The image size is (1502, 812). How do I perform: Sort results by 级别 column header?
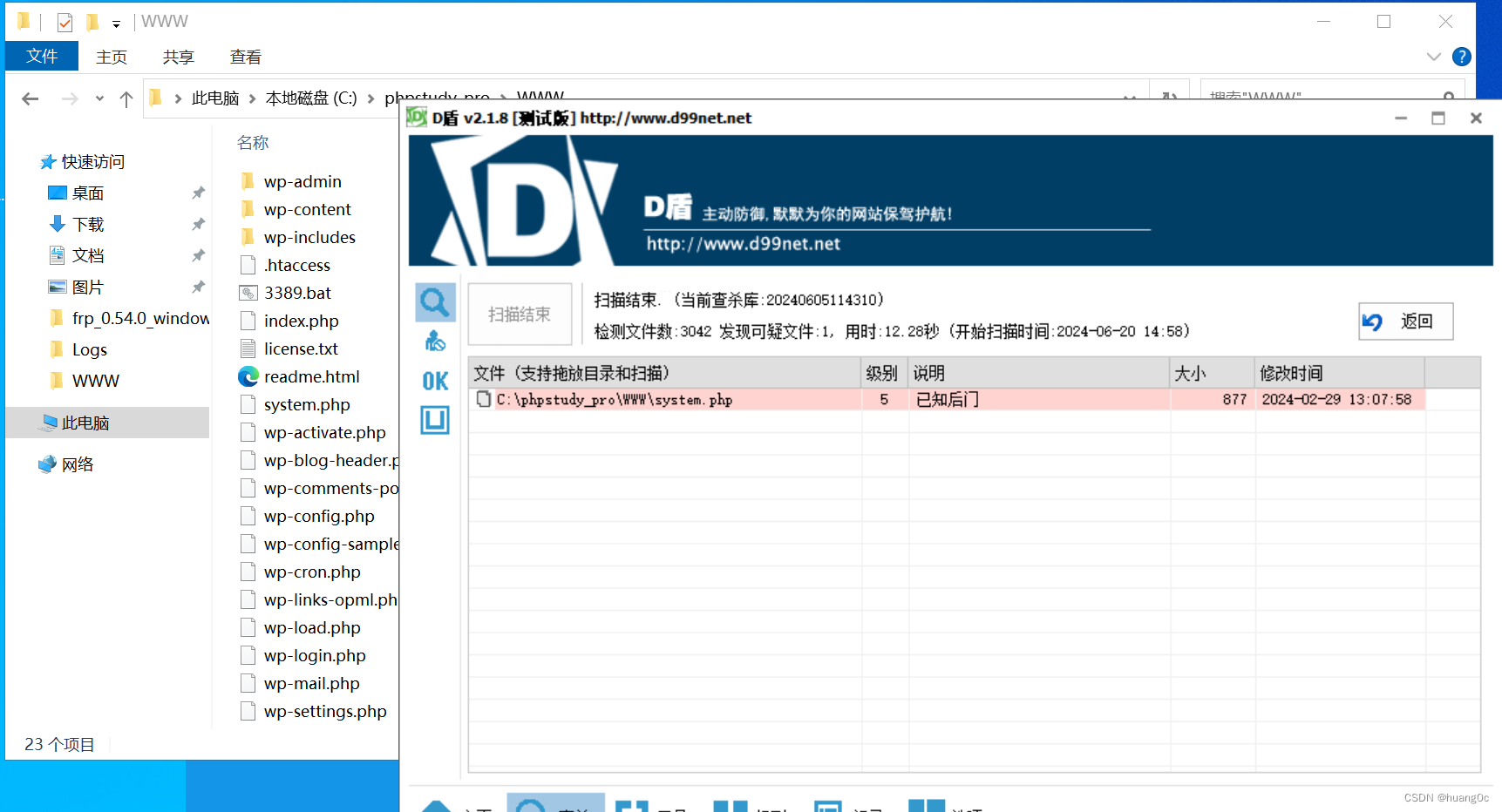(884, 373)
